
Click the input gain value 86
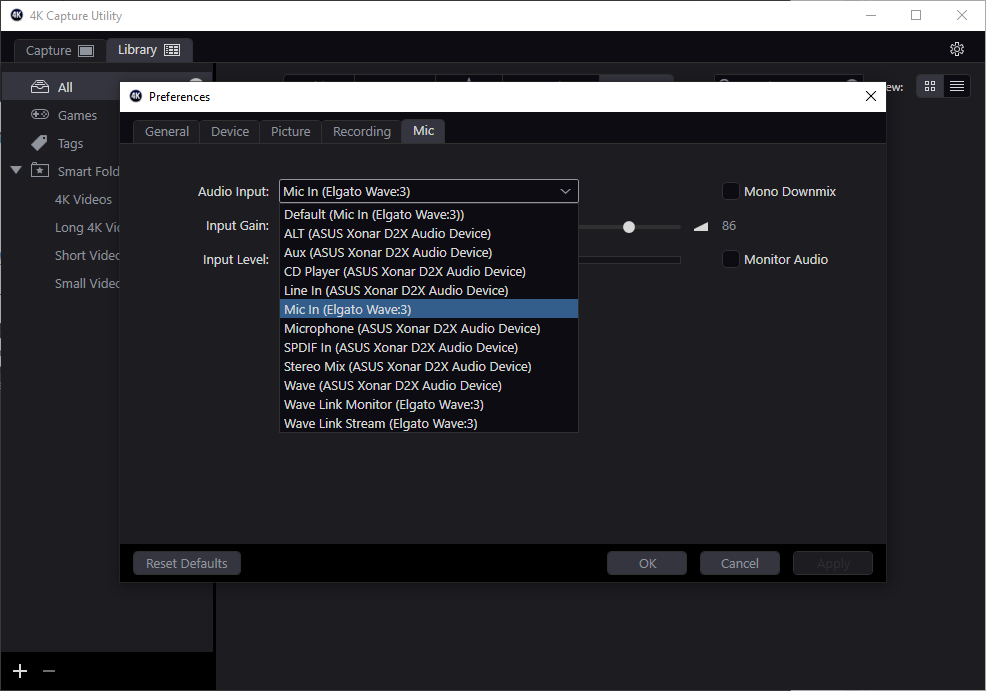[x=729, y=226]
